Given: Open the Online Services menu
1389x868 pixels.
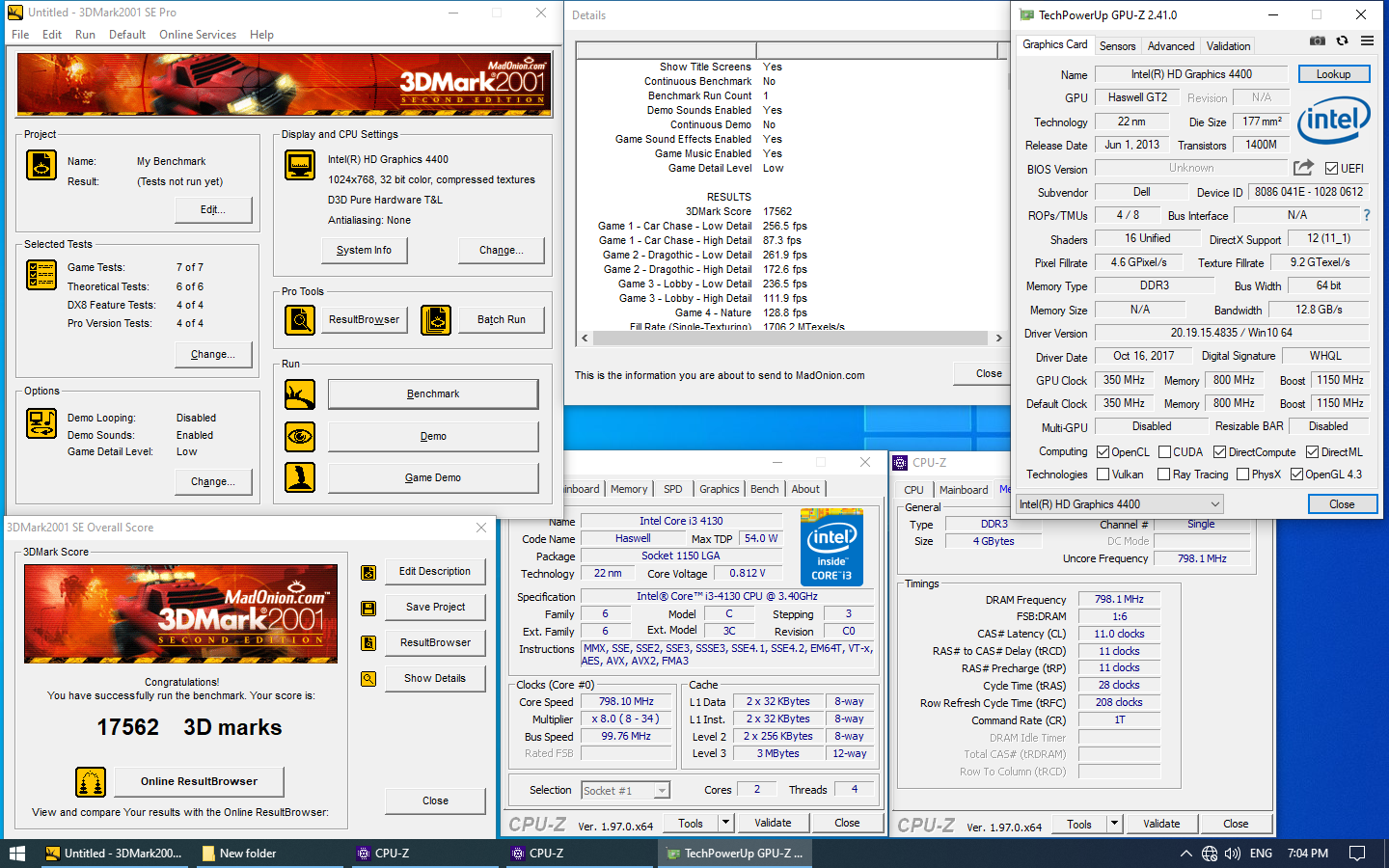Looking at the screenshot, I should click(198, 35).
